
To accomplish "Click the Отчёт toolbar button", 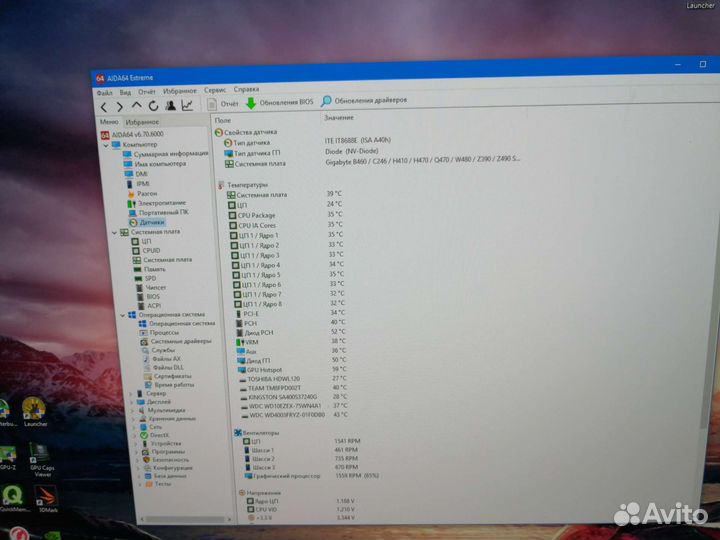I will [x=223, y=104].
